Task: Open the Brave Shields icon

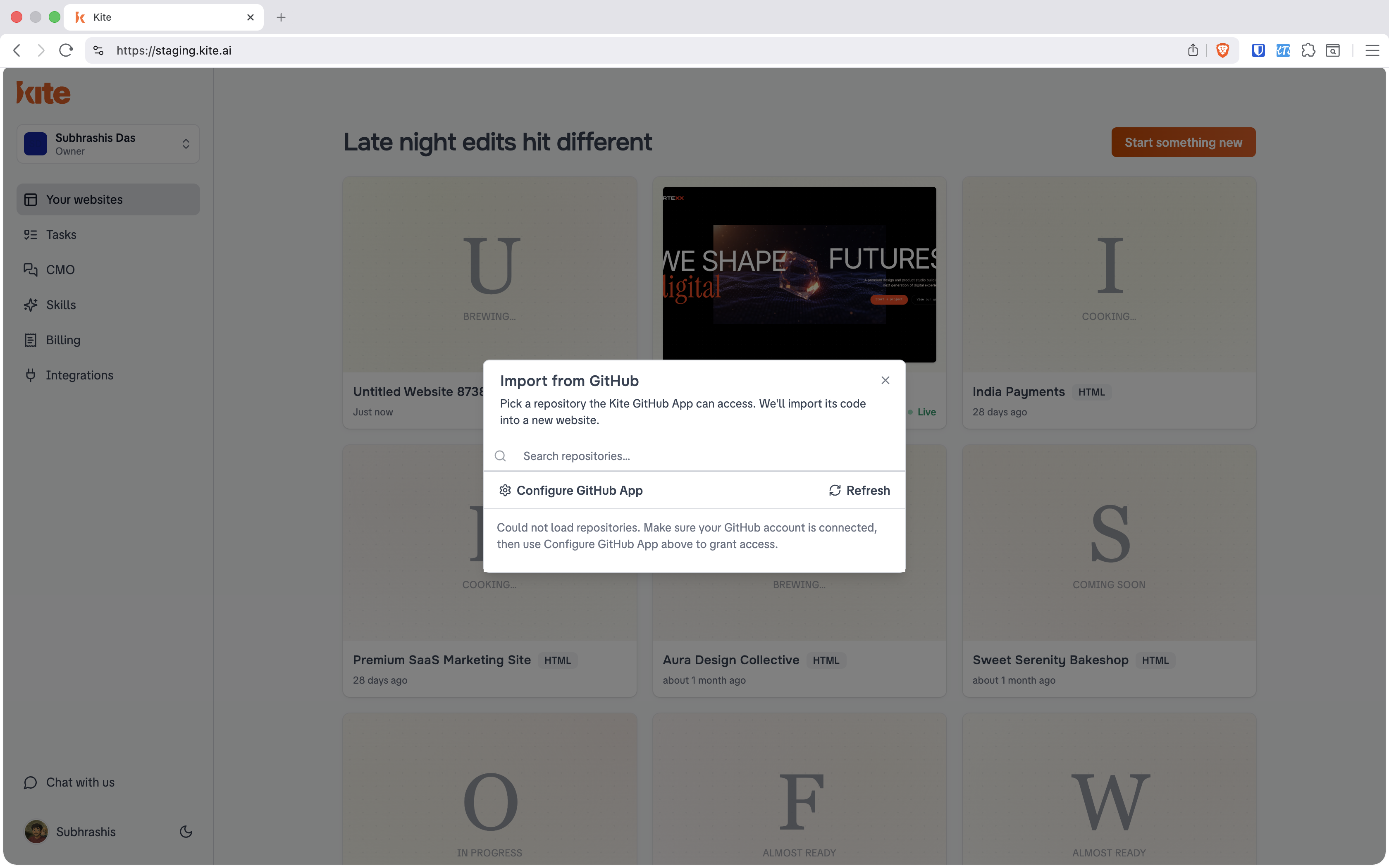Action: (x=1222, y=50)
